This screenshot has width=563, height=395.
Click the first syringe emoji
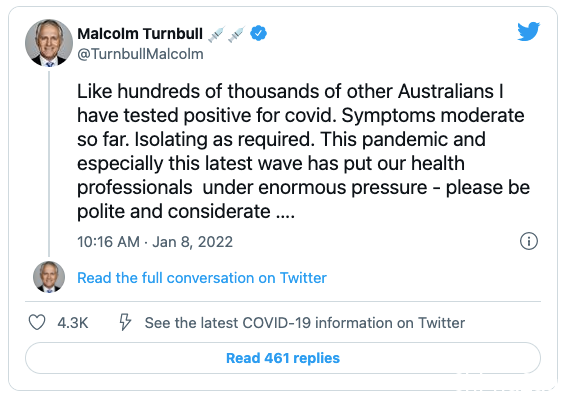[217, 34]
